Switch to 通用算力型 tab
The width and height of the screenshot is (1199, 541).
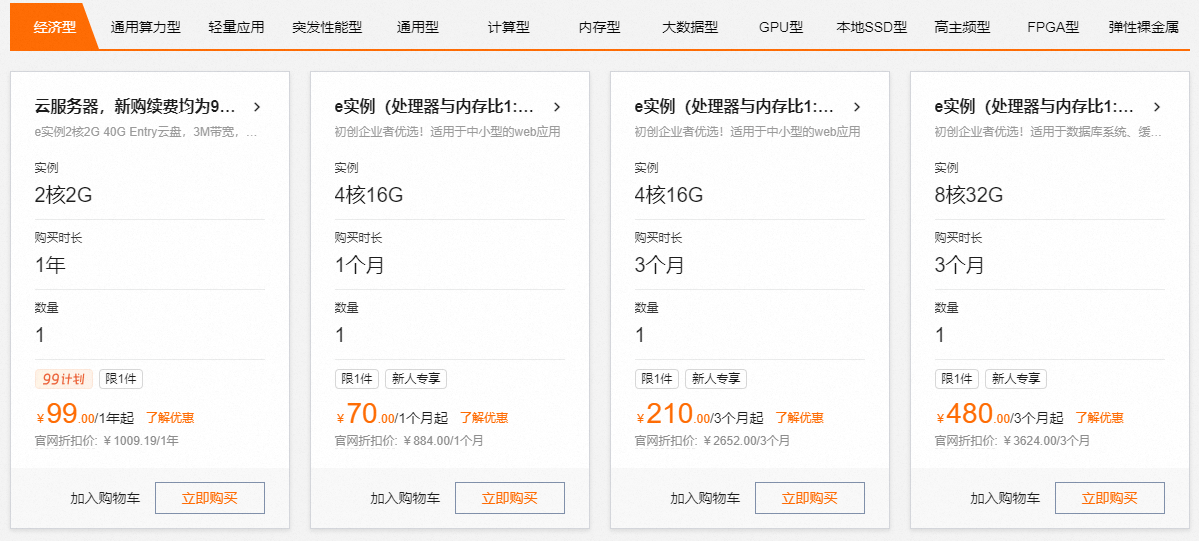[x=145, y=28]
